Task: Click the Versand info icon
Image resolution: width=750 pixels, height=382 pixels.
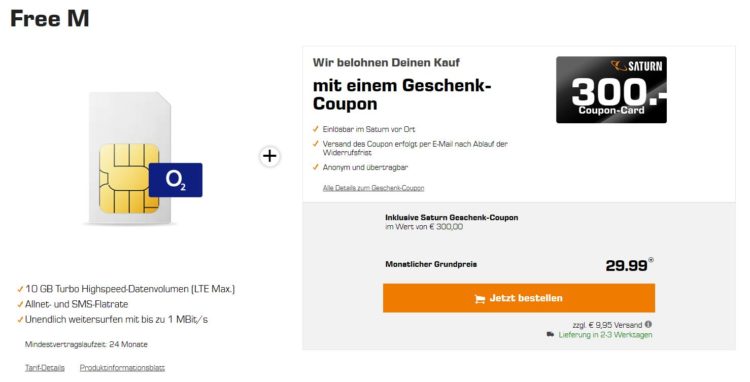Action: (x=648, y=324)
